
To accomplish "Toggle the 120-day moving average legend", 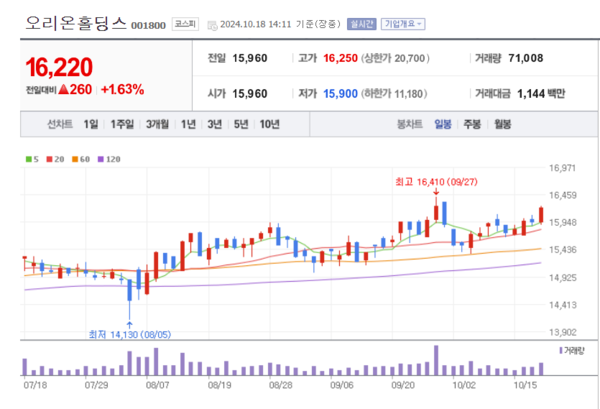I will click(x=108, y=159).
